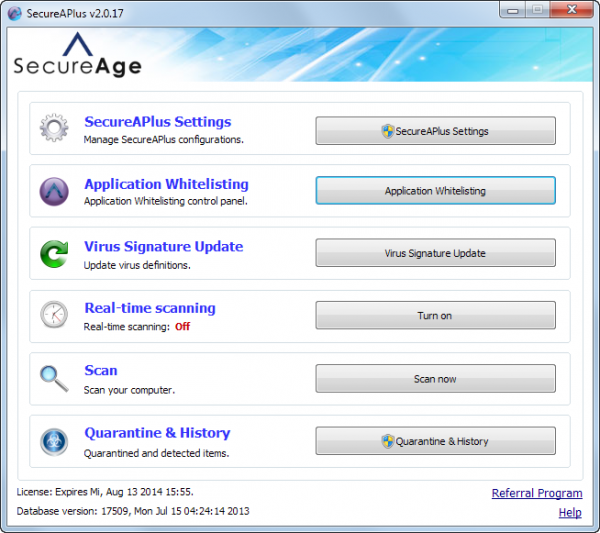This screenshot has width=600, height=533.
Task: Click the SecureAge logo in the banner
Action: (78, 54)
